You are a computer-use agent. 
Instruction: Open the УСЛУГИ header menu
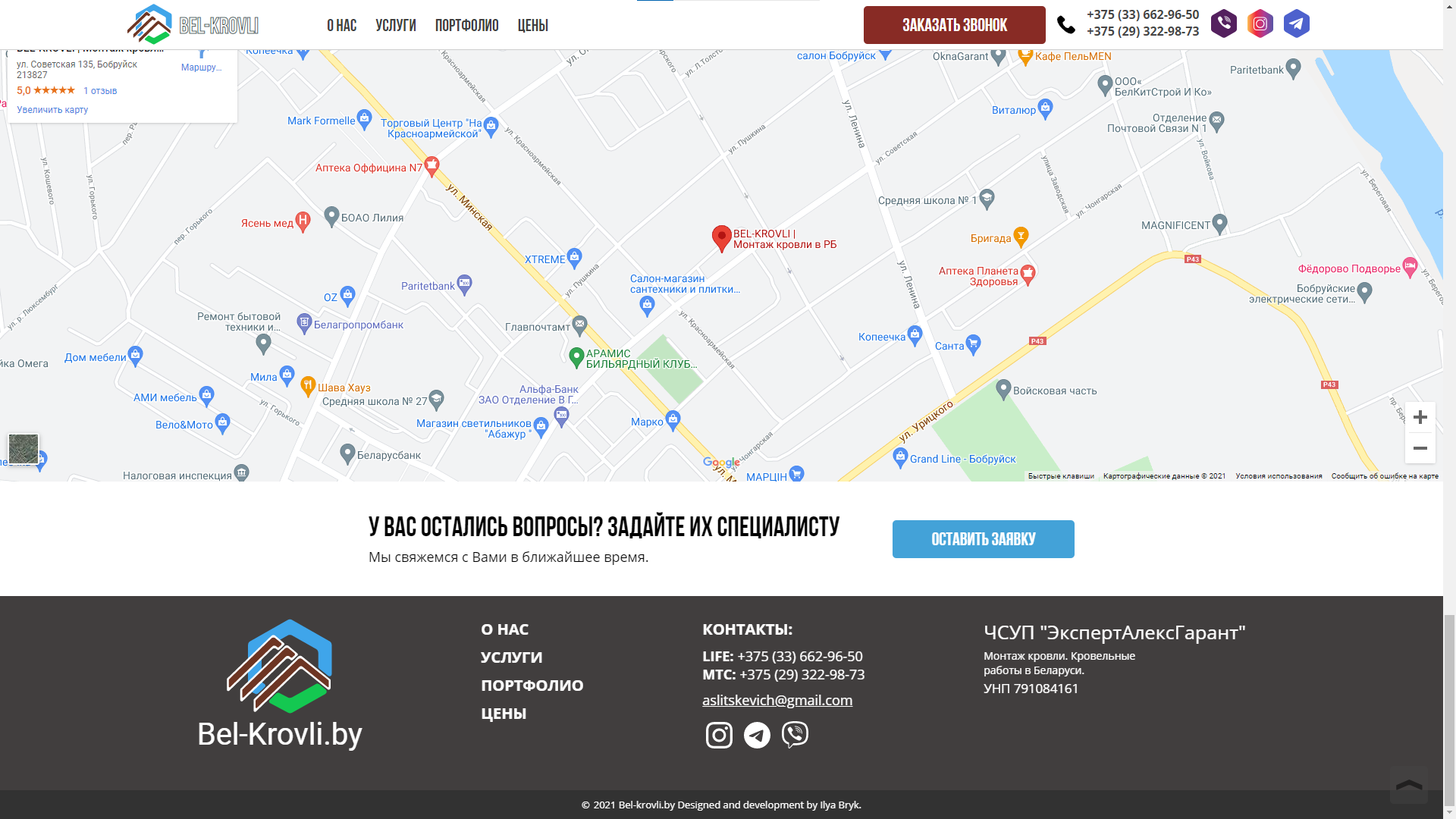396,25
